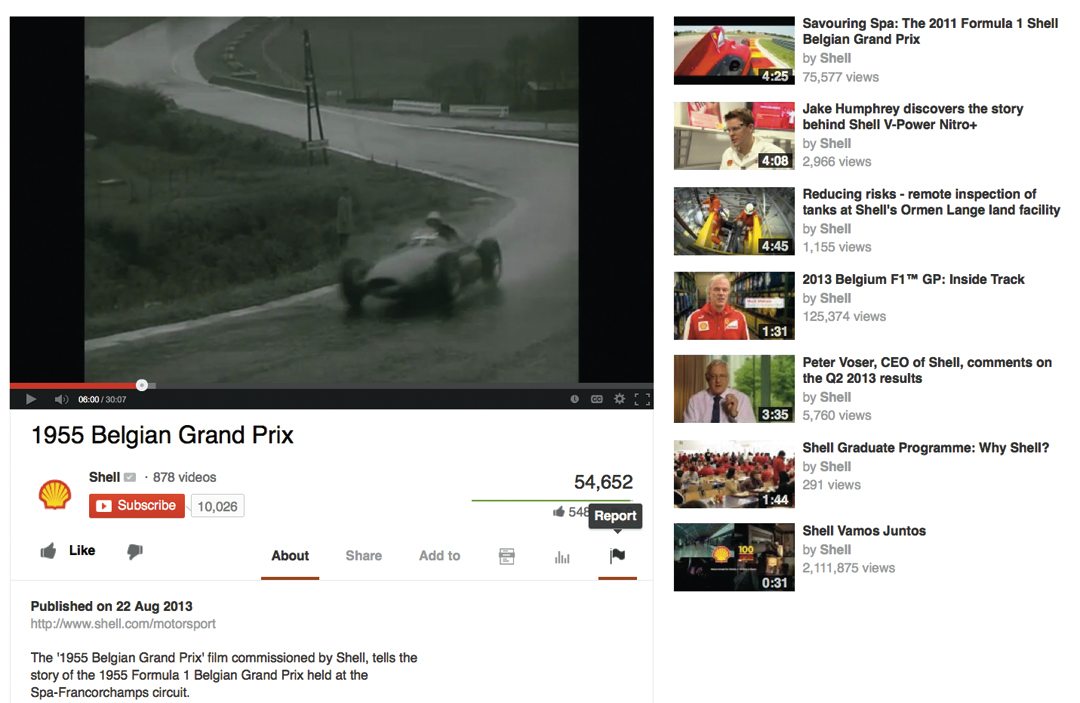Switch to the About tab
This screenshot has height=703, width=1080.
290,556
